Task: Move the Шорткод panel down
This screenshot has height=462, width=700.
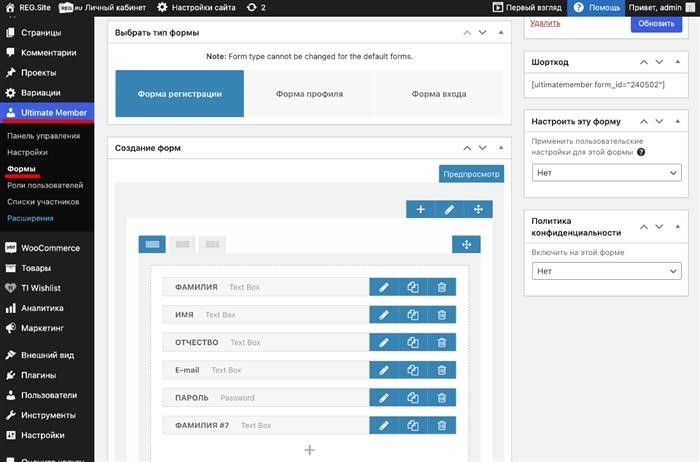Action: coord(659,62)
